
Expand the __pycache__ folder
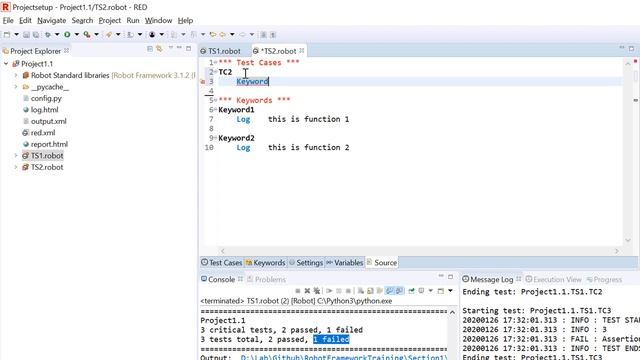point(16,87)
